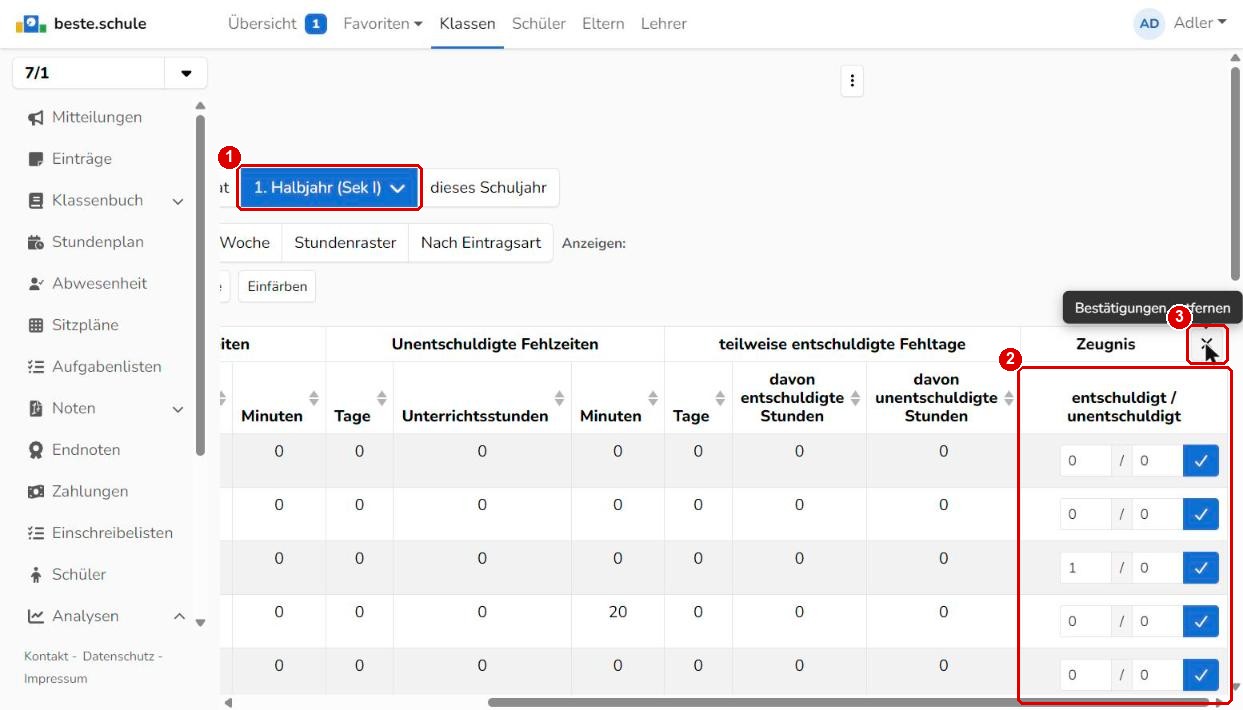Toggle confirmation check in second Zeugnis row

click(x=1201, y=514)
